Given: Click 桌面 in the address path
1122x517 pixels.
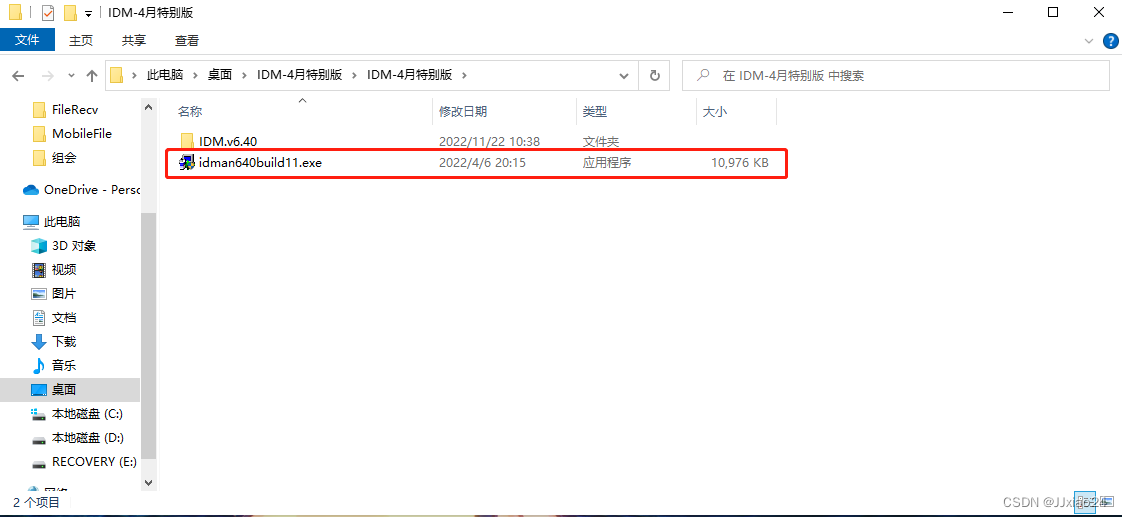Looking at the screenshot, I should click(x=220, y=74).
